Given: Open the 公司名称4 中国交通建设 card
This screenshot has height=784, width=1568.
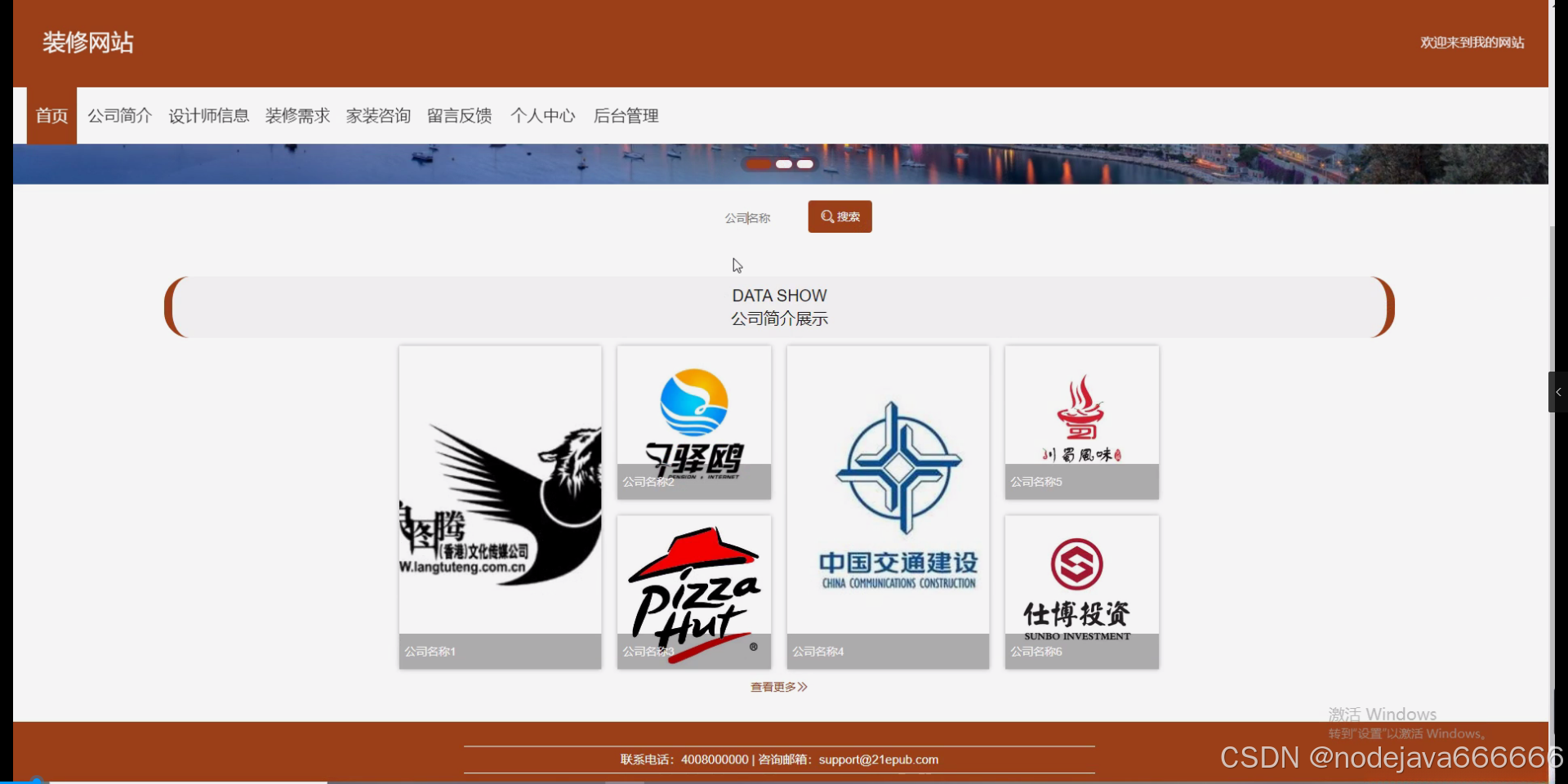Looking at the screenshot, I should (888, 507).
